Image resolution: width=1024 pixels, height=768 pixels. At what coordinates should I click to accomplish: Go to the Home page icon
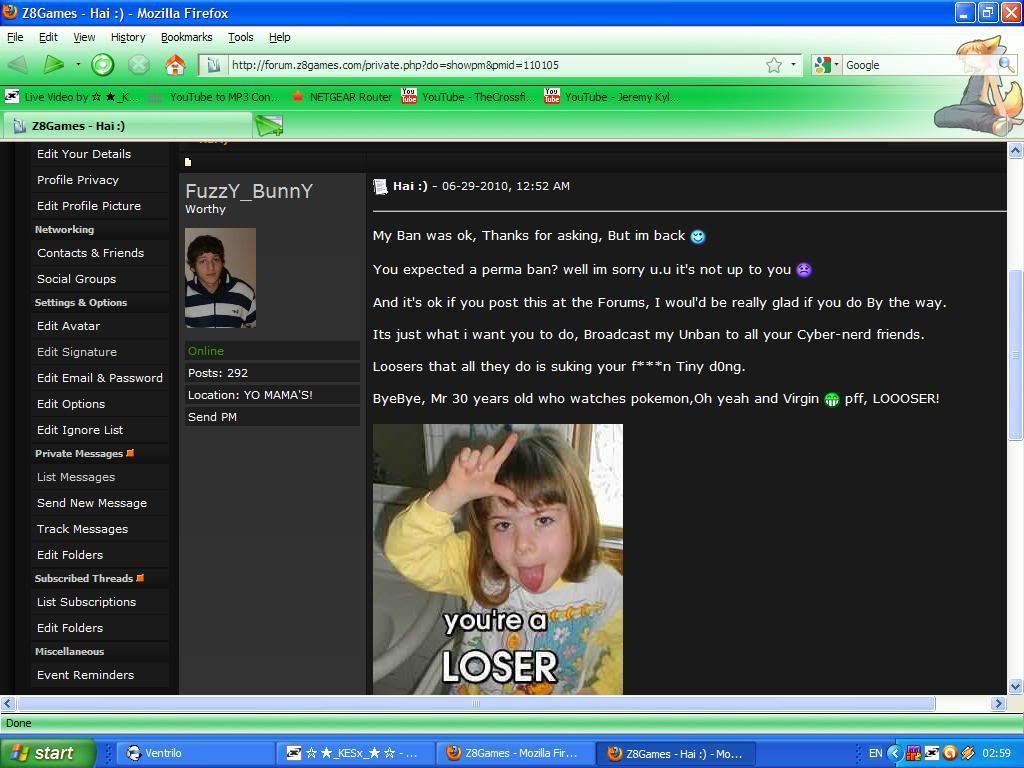pyautogui.click(x=175, y=65)
